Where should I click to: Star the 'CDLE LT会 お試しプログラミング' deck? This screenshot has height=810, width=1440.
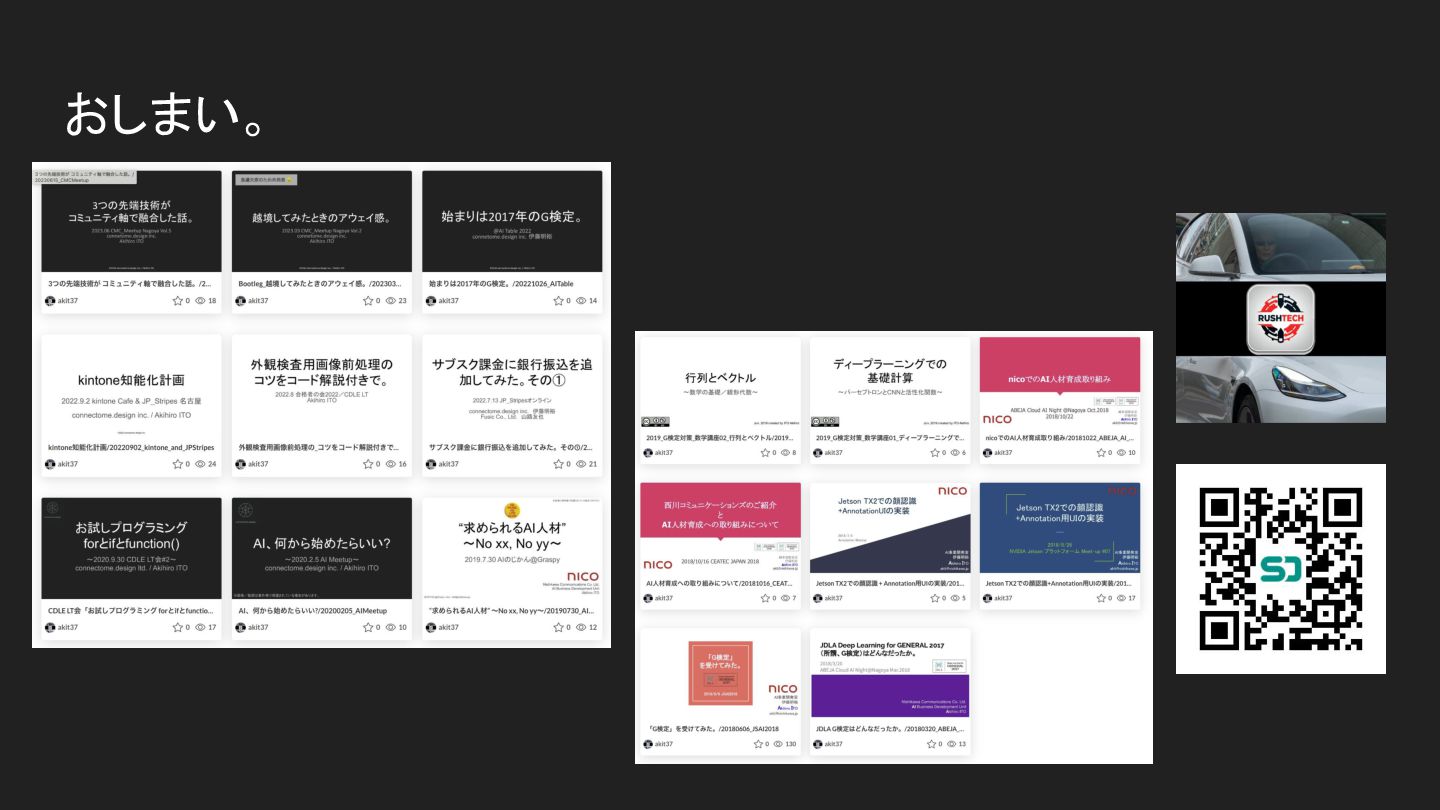(x=178, y=627)
